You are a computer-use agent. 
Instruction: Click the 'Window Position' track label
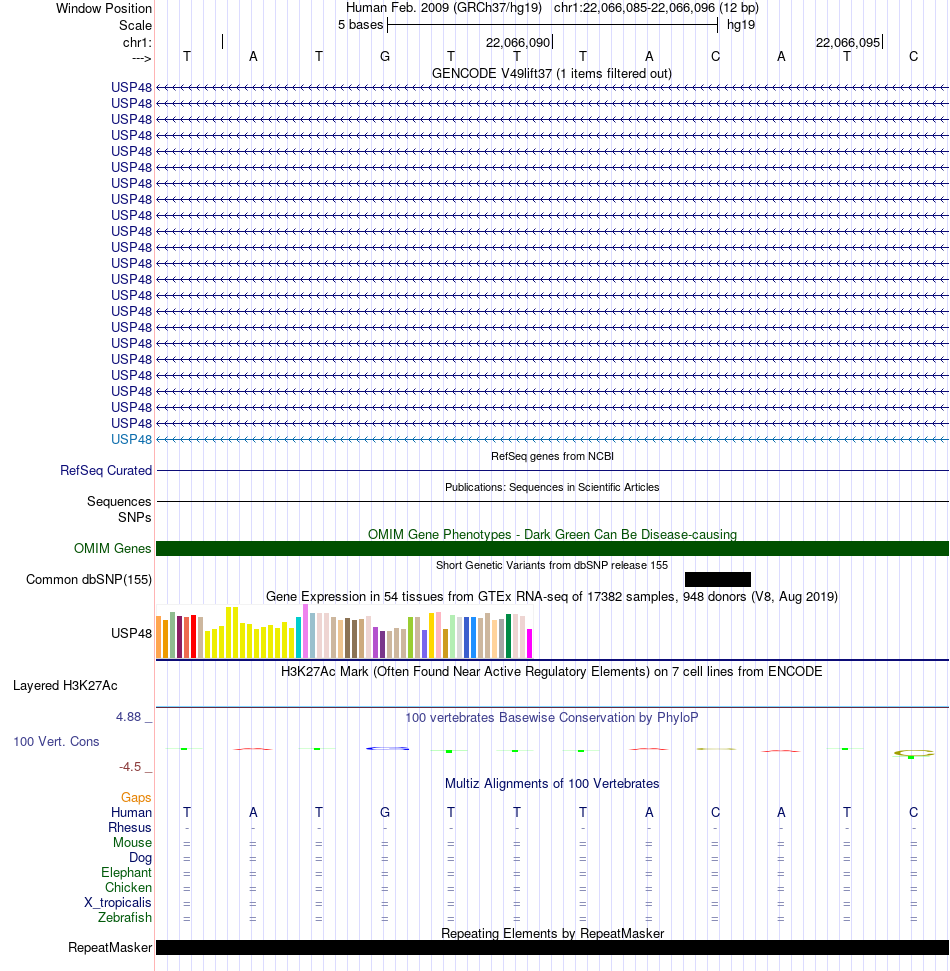[103, 9]
